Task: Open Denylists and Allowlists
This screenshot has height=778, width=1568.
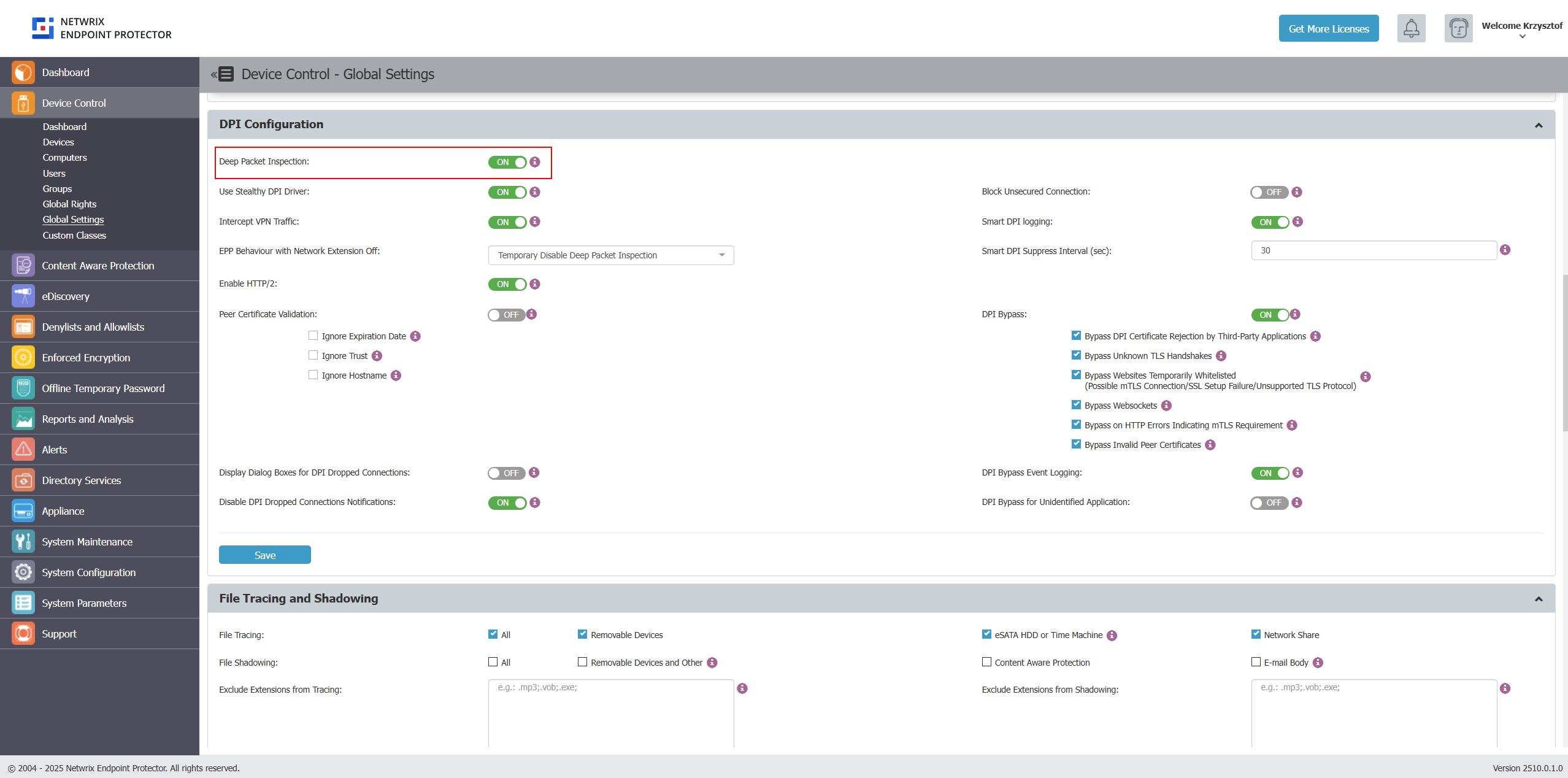Action: [x=93, y=326]
